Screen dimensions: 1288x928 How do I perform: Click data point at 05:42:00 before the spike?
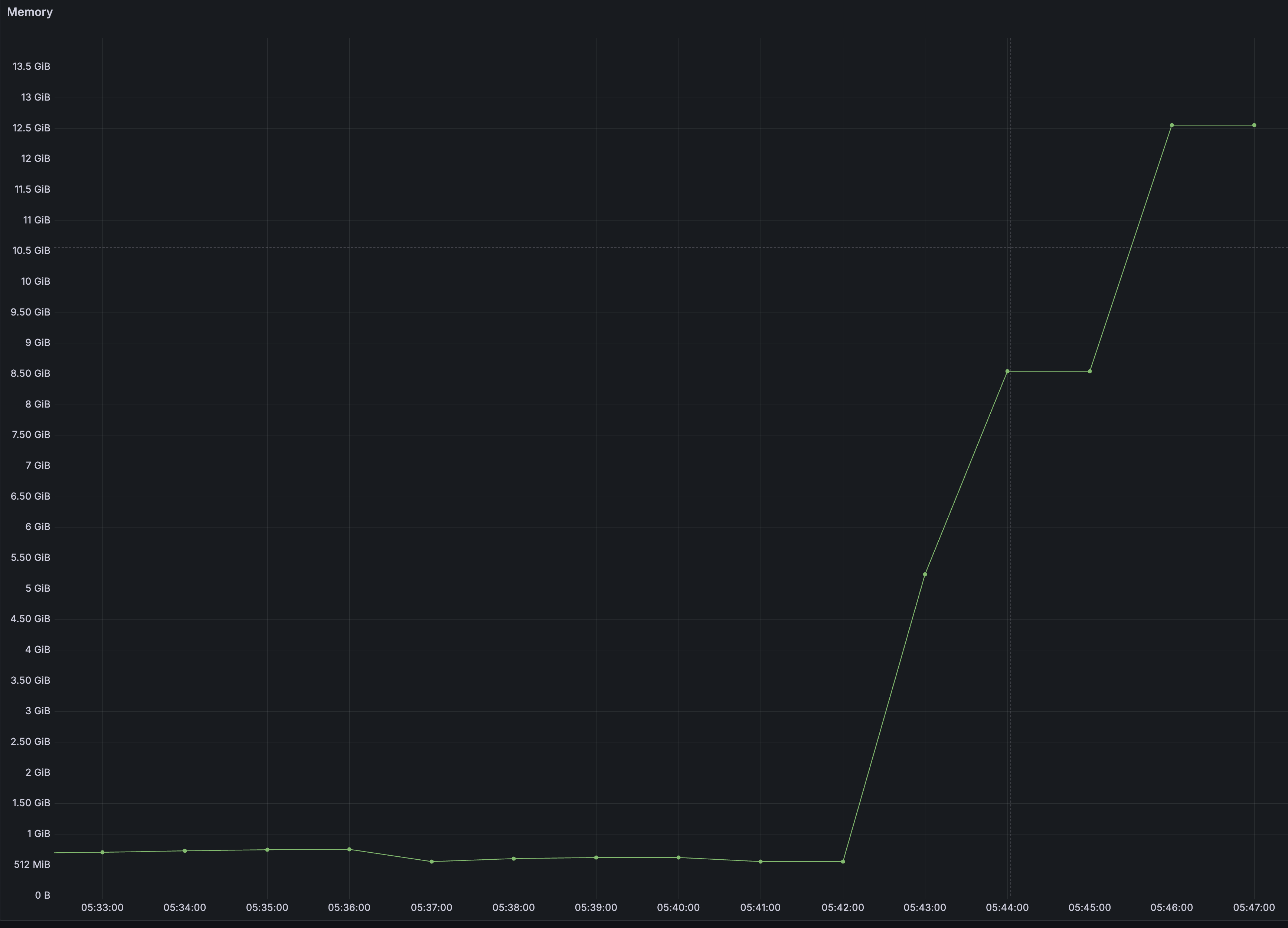(x=843, y=862)
